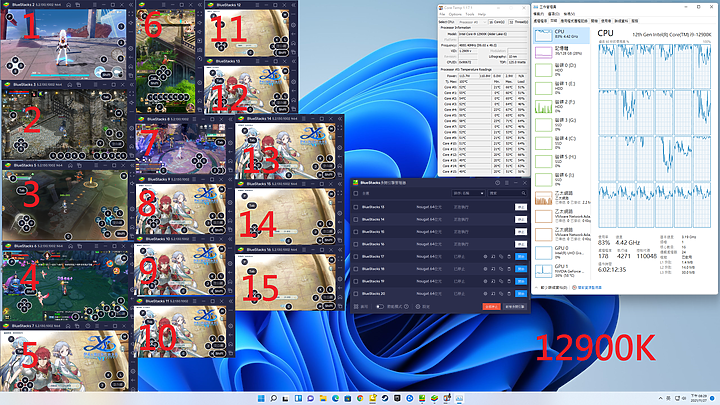Click clone icon in BlueStacks 20 row
The image size is (720, 405).
tap(501, 293)
